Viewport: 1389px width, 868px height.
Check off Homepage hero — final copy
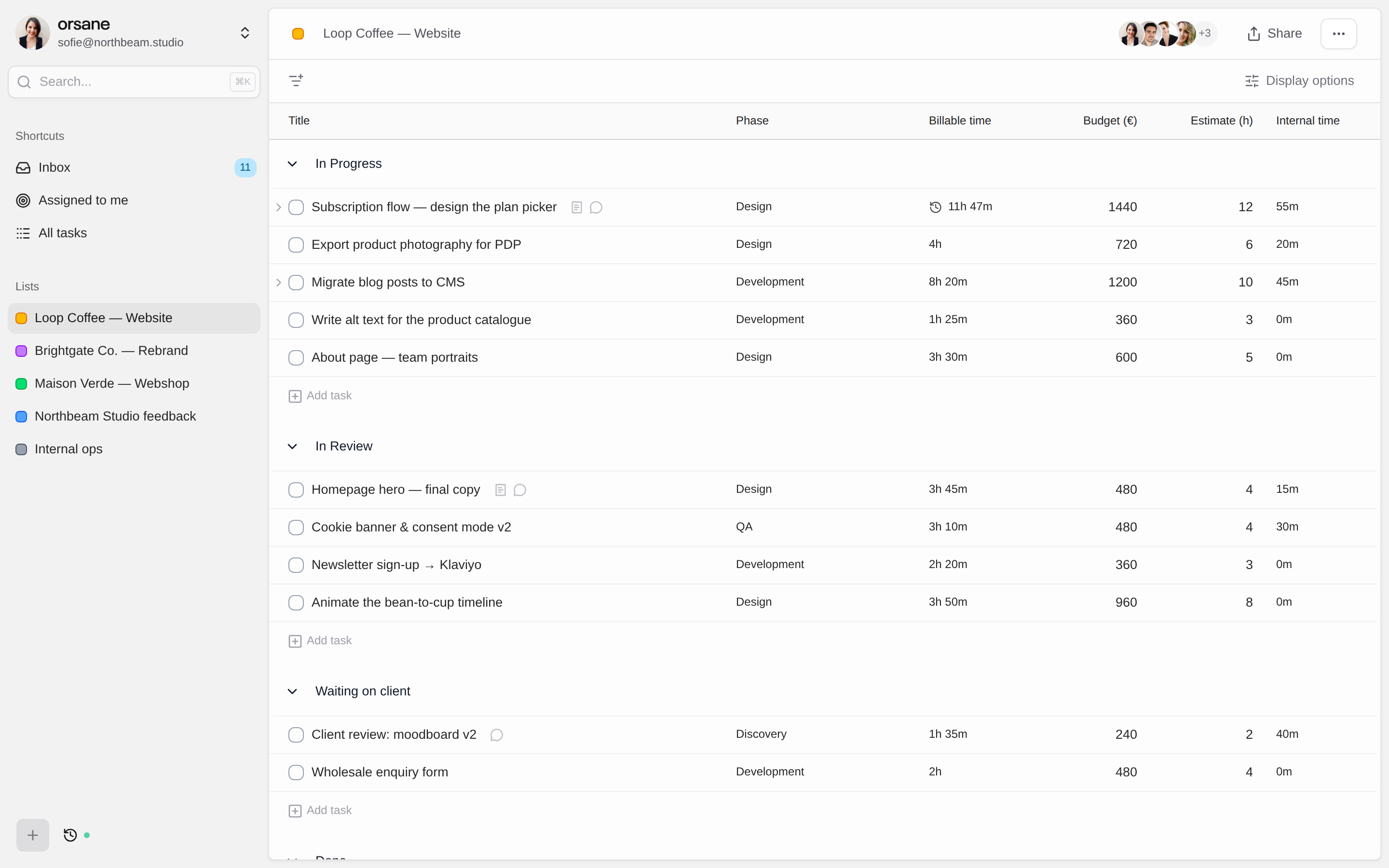pyautogui.click(x=296, y=489)
